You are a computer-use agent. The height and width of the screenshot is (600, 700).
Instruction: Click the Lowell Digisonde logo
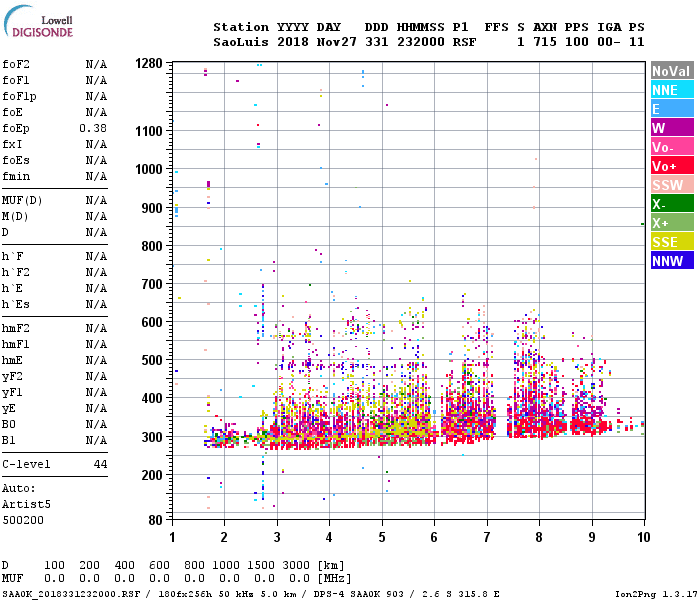pyautogui.click(x=38, y=21)
